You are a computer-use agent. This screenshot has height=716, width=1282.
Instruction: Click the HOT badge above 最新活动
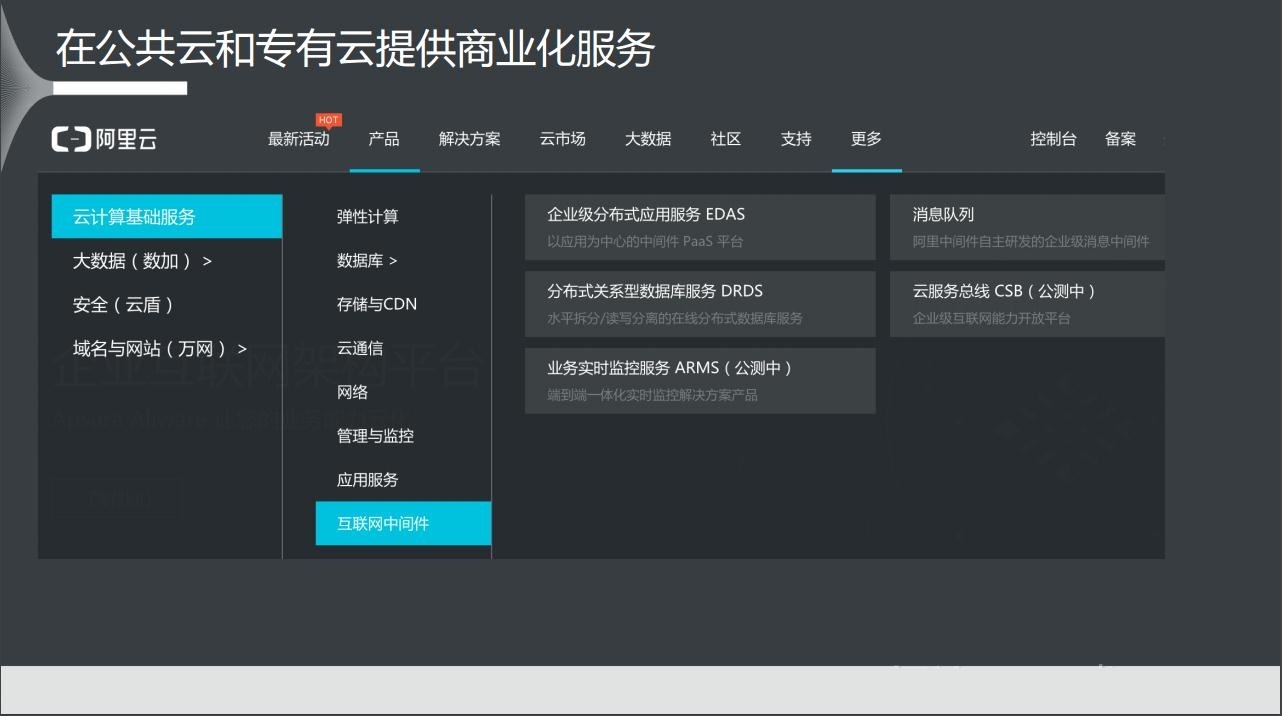point(328,120)
